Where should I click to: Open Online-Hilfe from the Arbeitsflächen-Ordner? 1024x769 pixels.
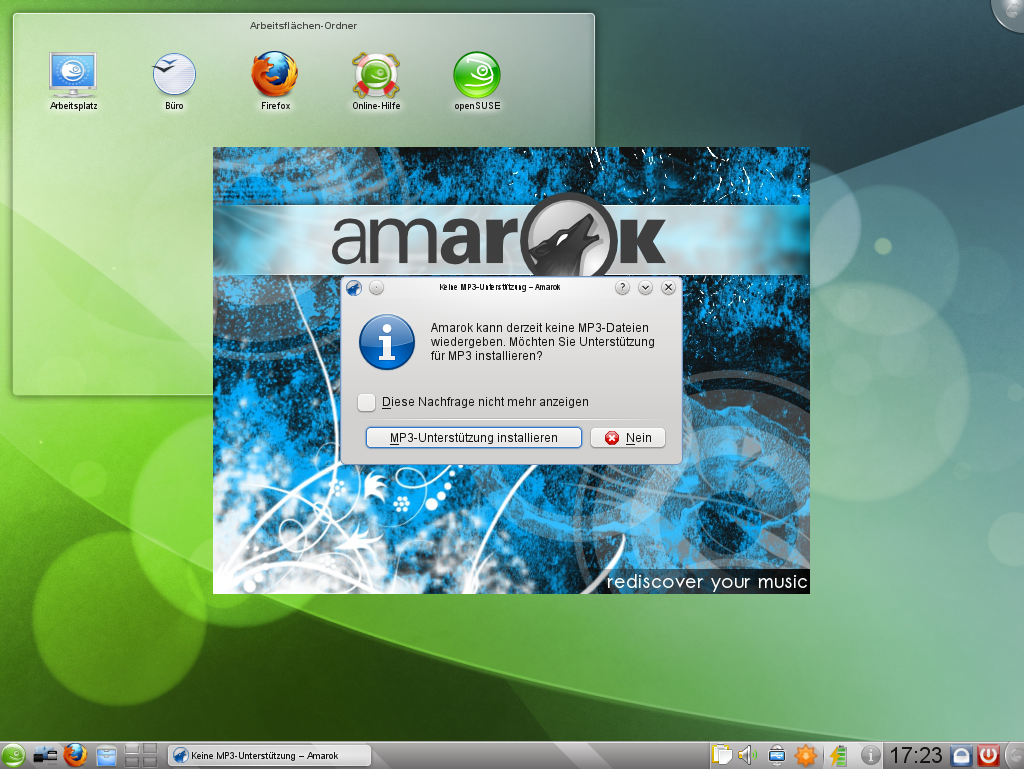tap(374, 72)
